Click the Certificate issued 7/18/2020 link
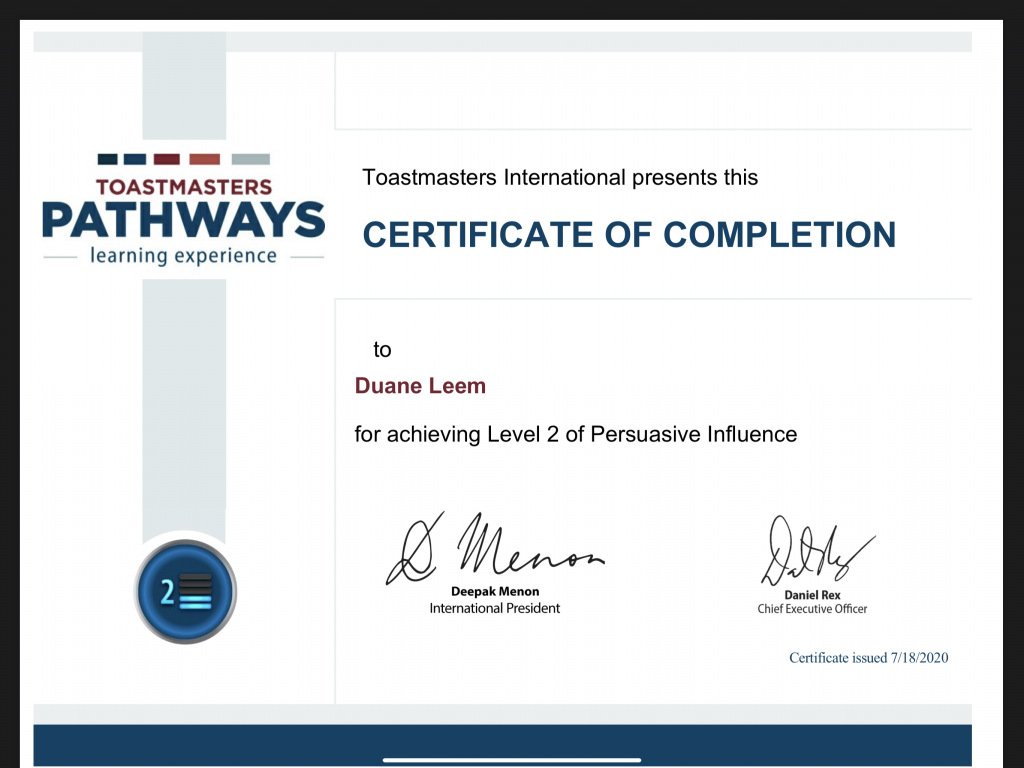This screenshot has width=1024, height=768. (x=867, y=658)
